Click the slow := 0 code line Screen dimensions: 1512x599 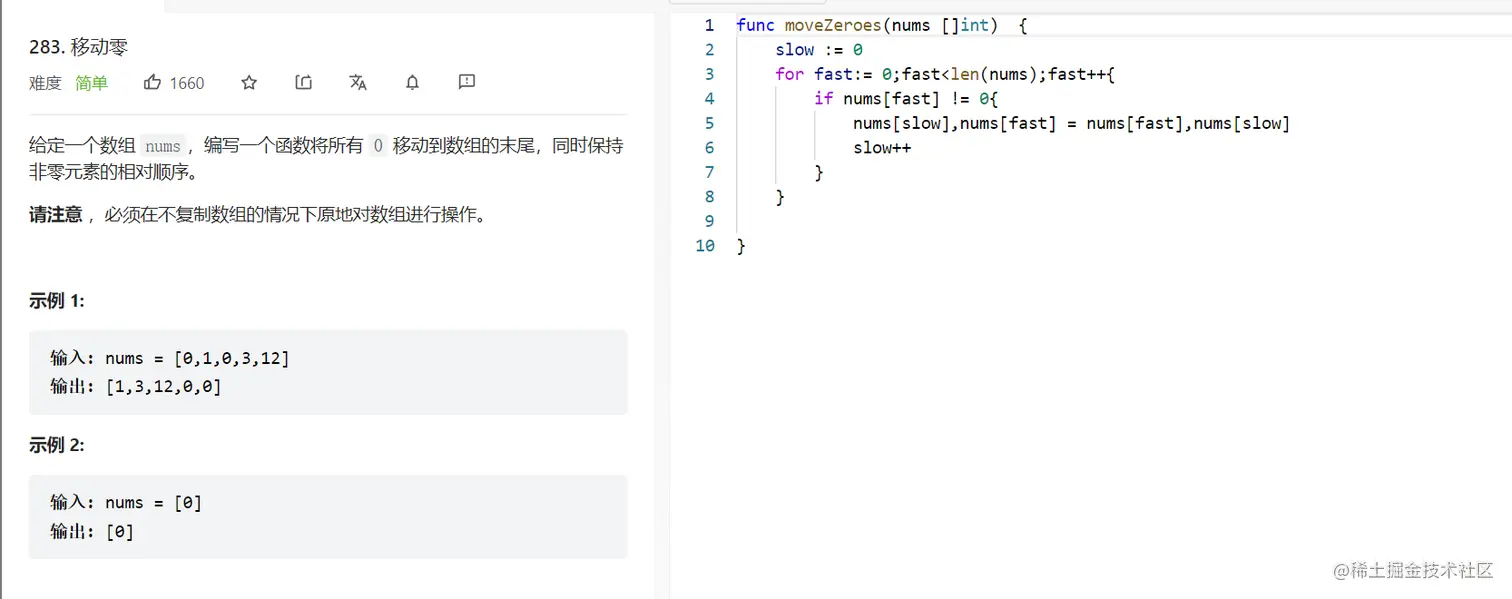click(819, 50)
